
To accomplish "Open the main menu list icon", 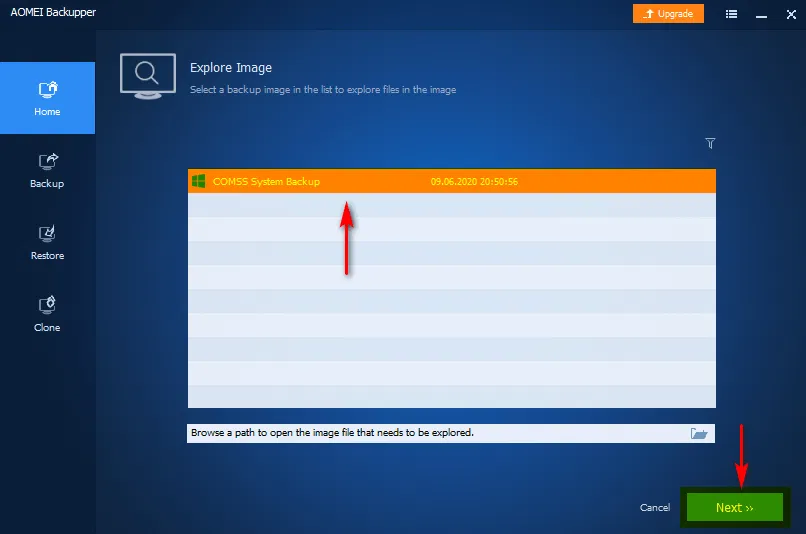I will 731,14.
